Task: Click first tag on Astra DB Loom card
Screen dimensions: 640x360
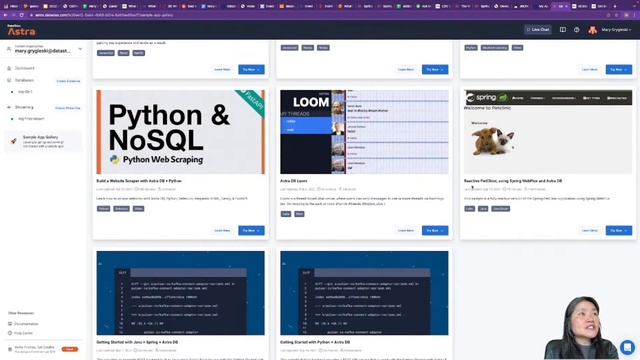Action: point(286,214)
